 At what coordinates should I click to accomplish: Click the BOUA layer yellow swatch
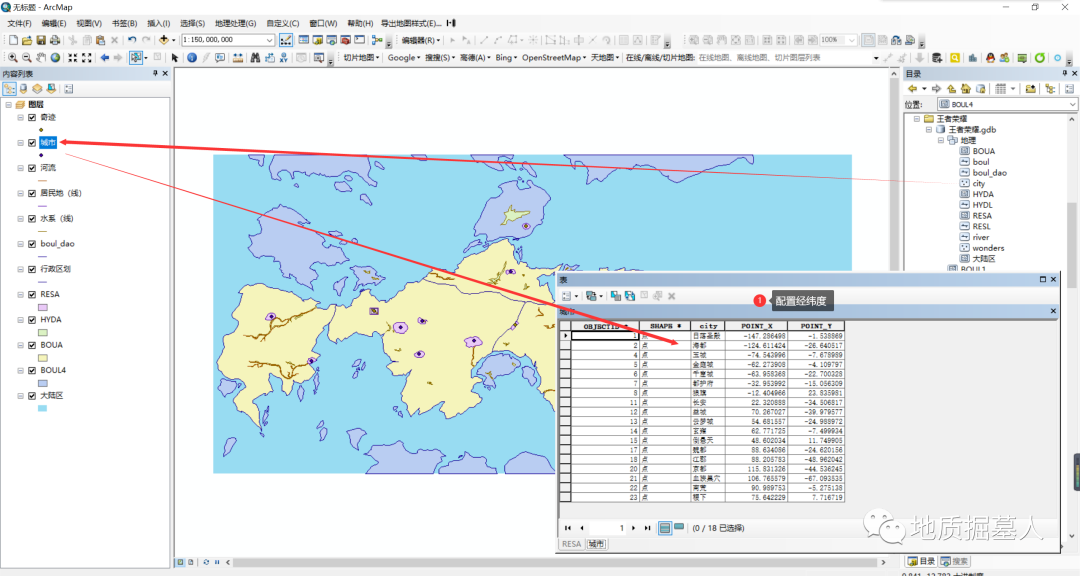pos(42,358)
